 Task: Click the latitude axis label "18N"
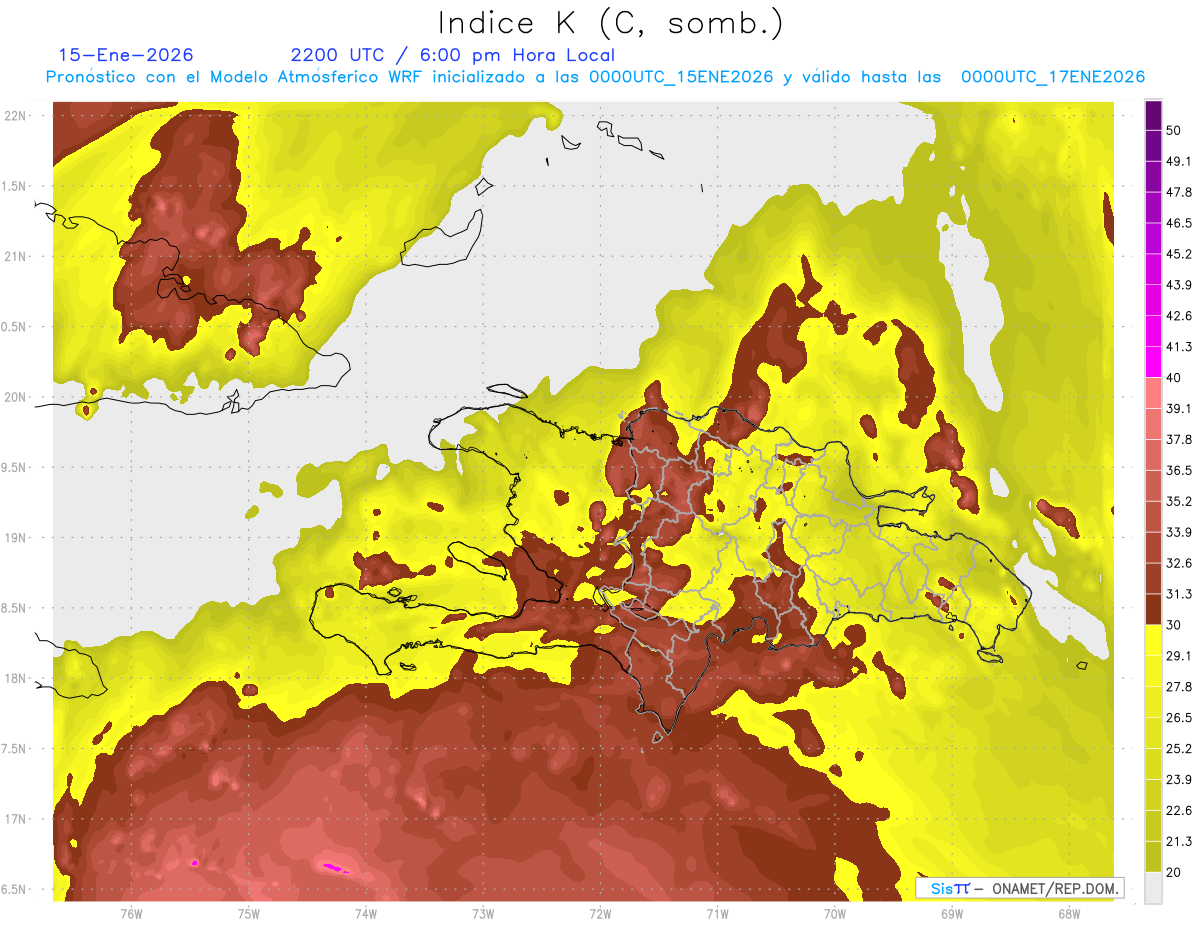[x=15, y=679]
